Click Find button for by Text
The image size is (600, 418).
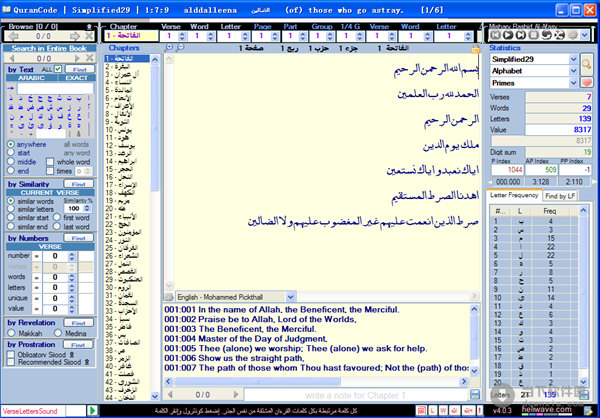(x=80, y=69)
